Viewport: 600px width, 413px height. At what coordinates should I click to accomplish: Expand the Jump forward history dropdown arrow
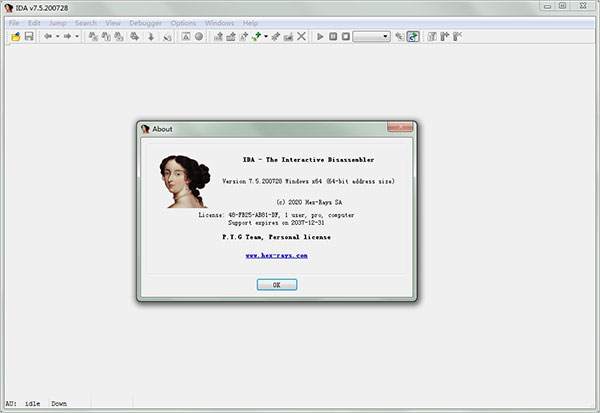pos(77,36)
